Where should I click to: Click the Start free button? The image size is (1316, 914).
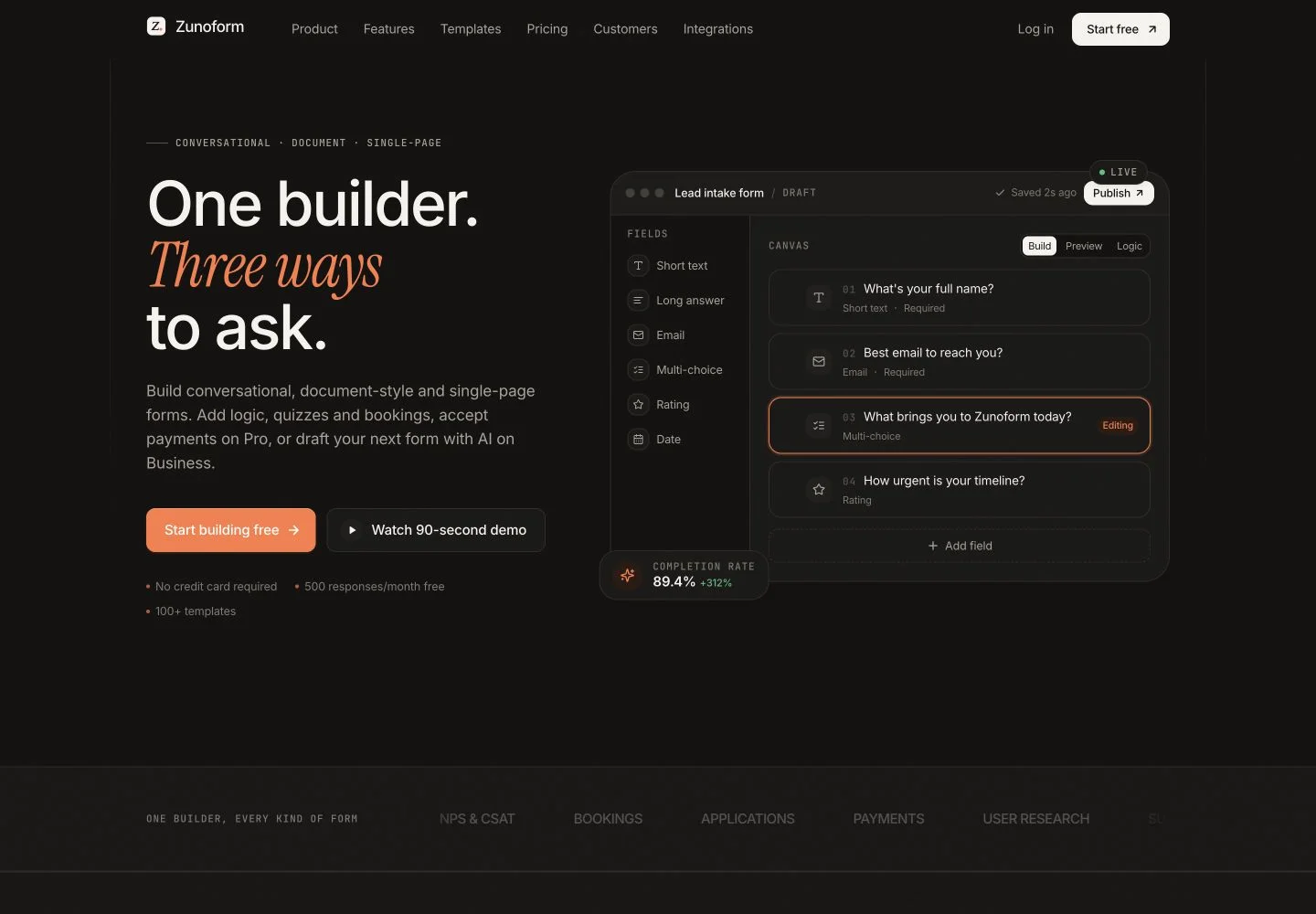click(1120, 29)
